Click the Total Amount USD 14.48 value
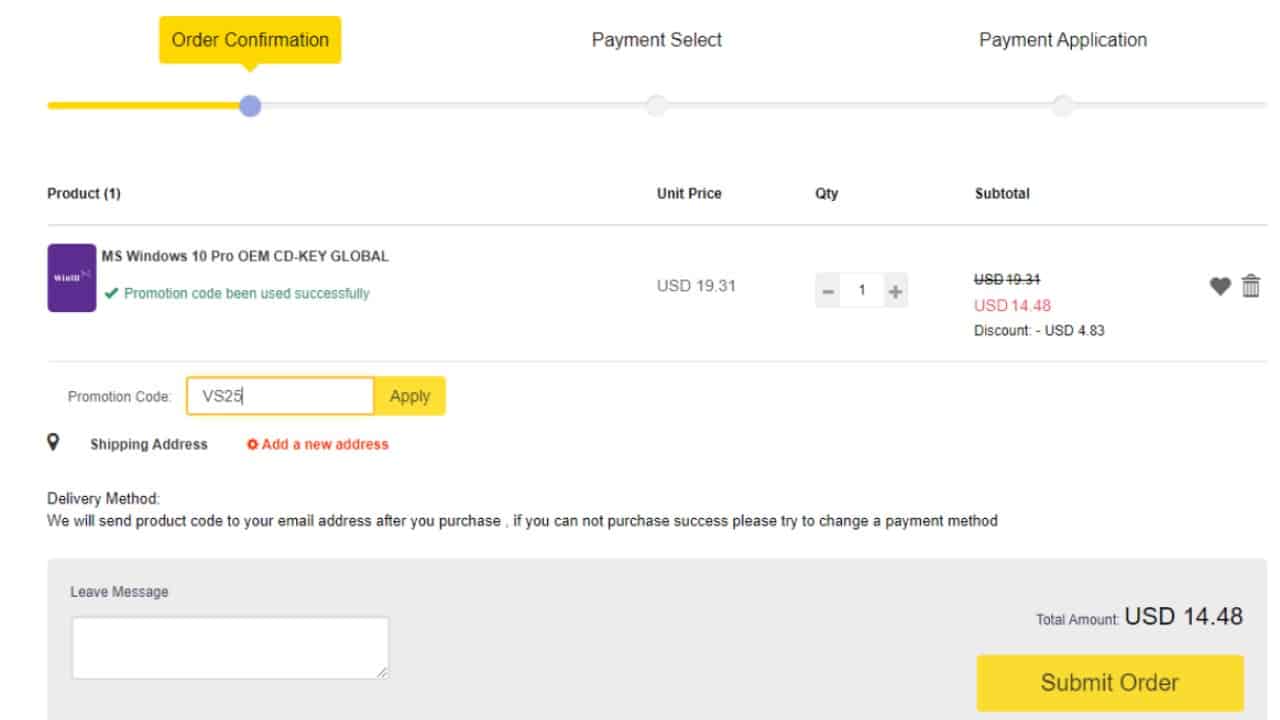The width and height of the screenshot is (1280, 720). point(1184,616)
